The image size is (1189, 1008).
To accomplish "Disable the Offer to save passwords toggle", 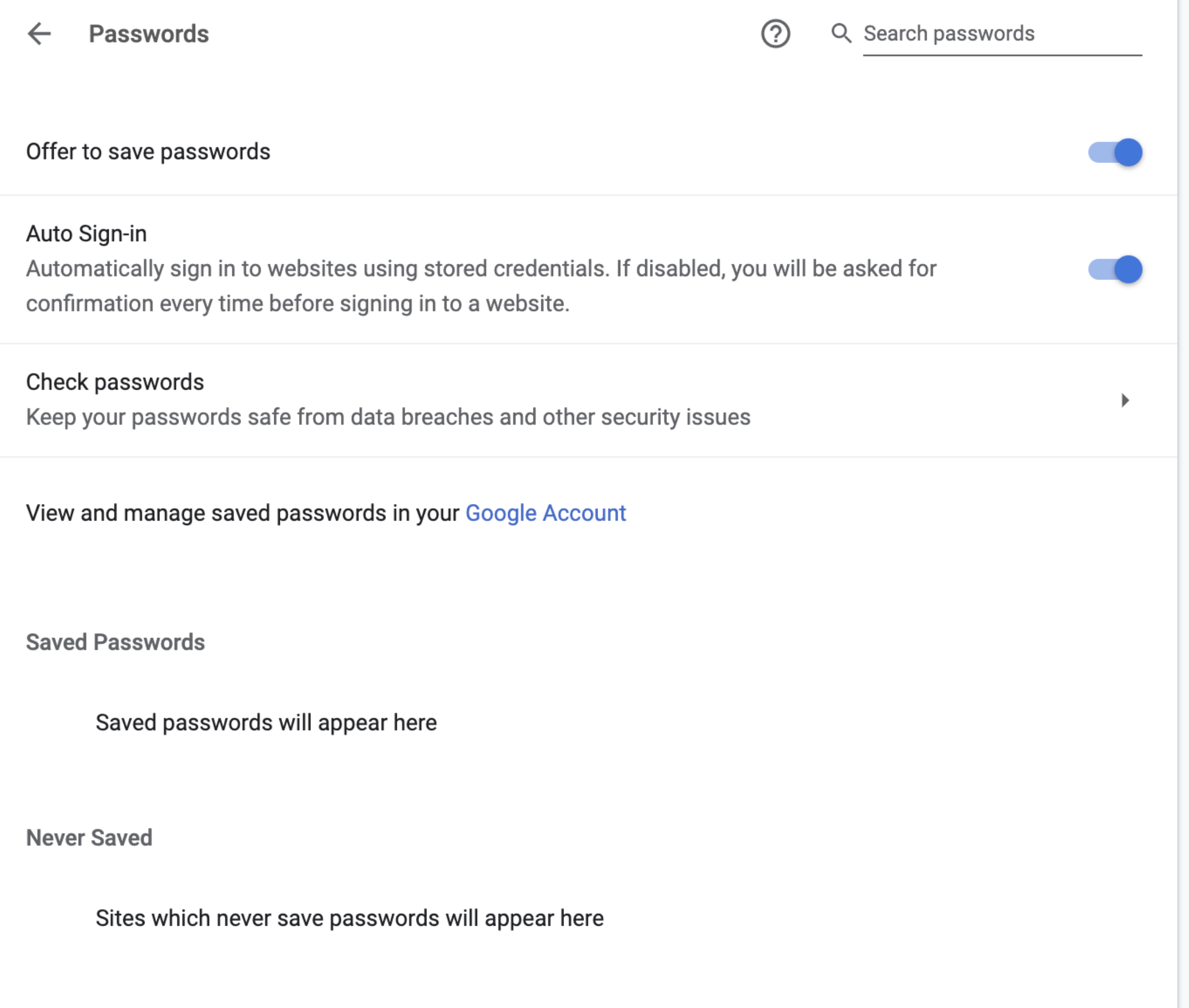I will click(1113, 152).
